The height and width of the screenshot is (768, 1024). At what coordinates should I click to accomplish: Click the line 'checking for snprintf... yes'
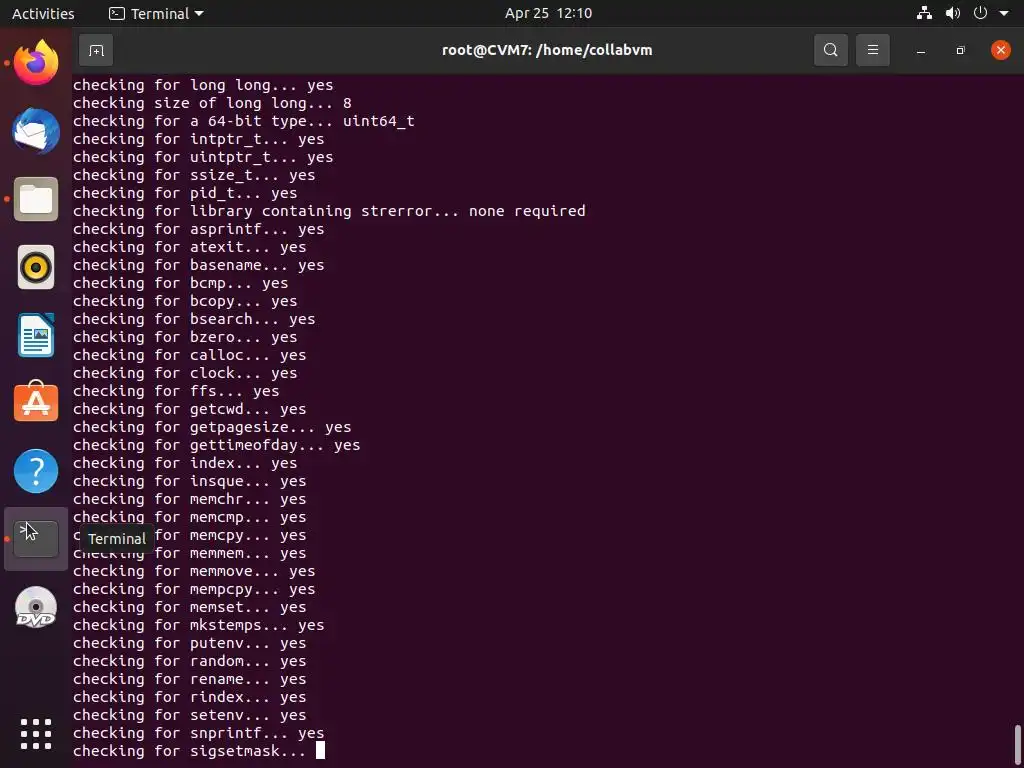198,733
